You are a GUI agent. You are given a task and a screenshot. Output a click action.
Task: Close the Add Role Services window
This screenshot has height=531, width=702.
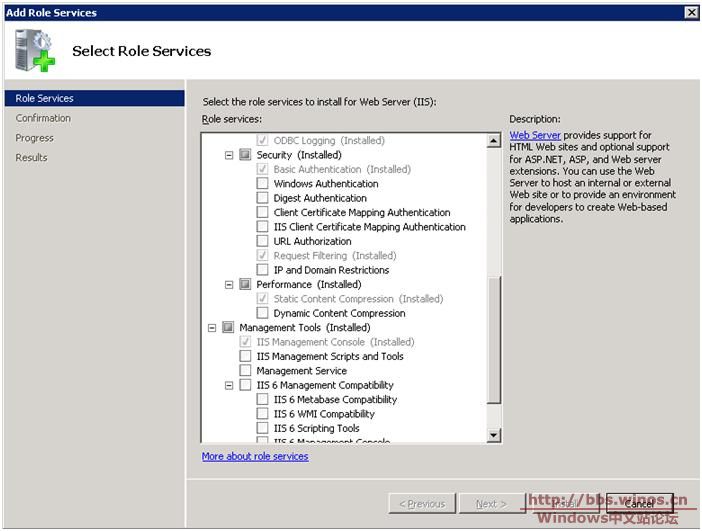click(692, 12)
